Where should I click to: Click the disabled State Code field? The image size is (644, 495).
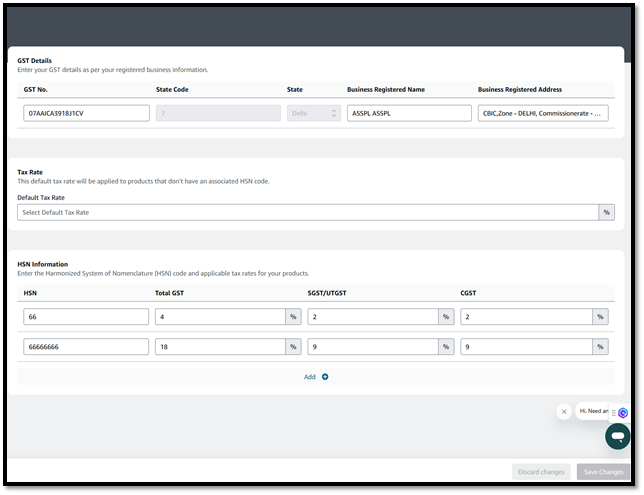218,113
